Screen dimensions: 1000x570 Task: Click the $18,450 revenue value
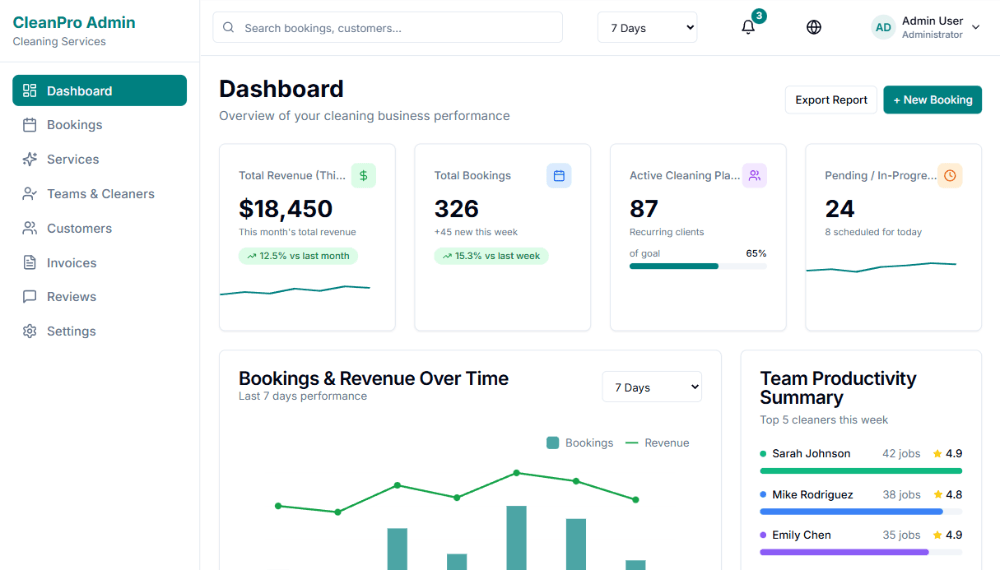click(x=286, y=208)
